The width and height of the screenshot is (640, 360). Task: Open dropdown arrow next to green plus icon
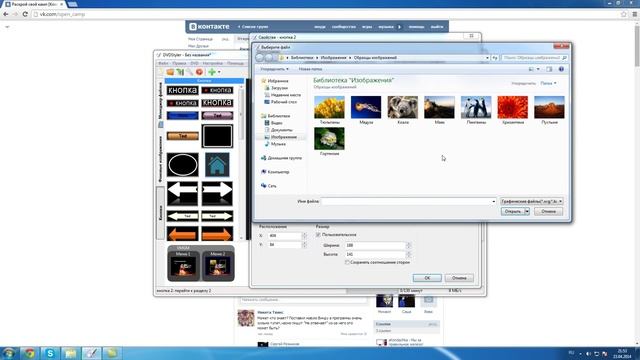[x=219, y=72]
